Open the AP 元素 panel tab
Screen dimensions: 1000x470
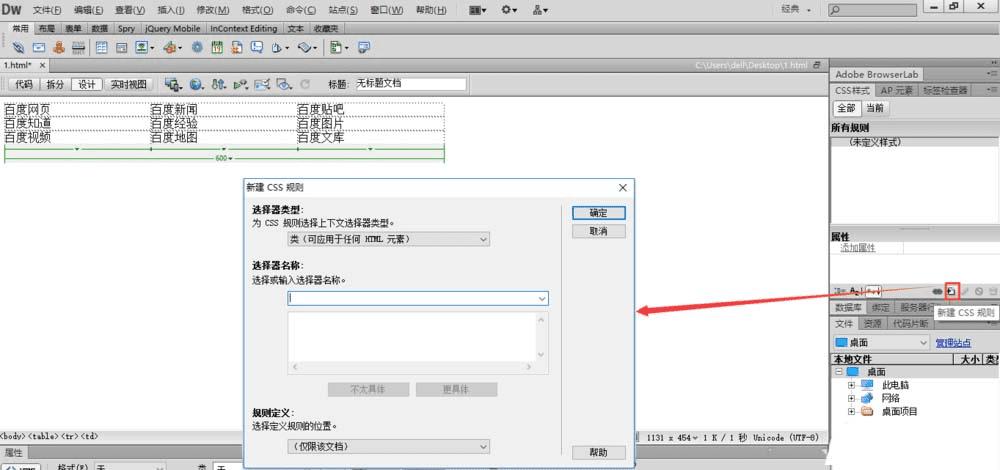pyautogui.click(x=897, y=91)
